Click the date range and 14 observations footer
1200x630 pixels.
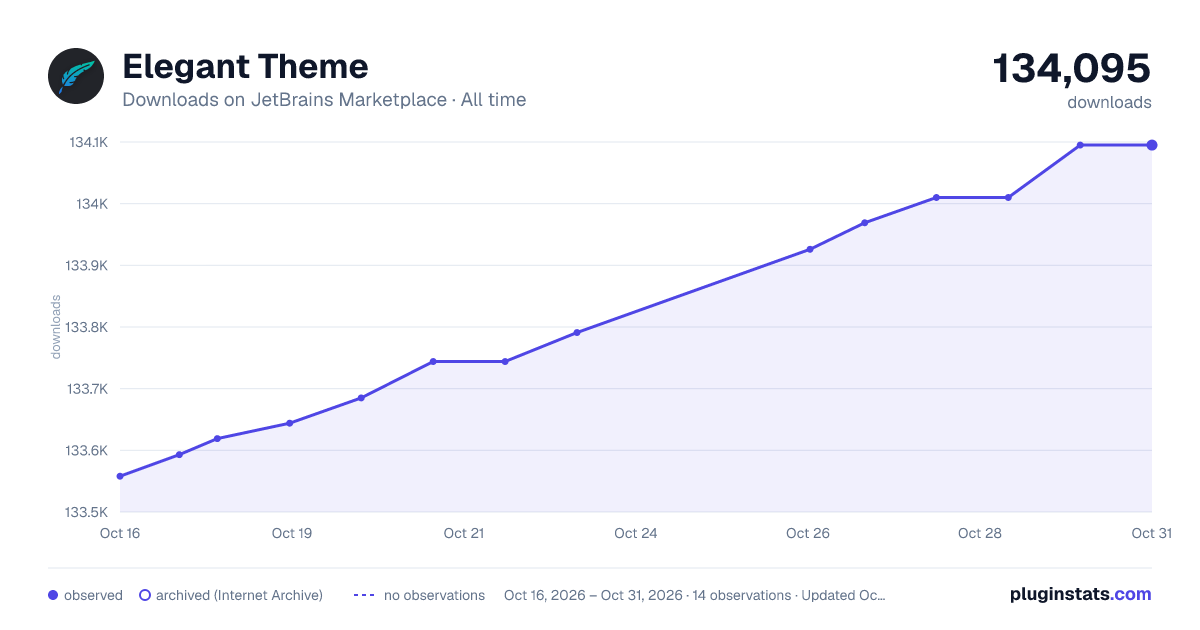click(x=695, y=595)
